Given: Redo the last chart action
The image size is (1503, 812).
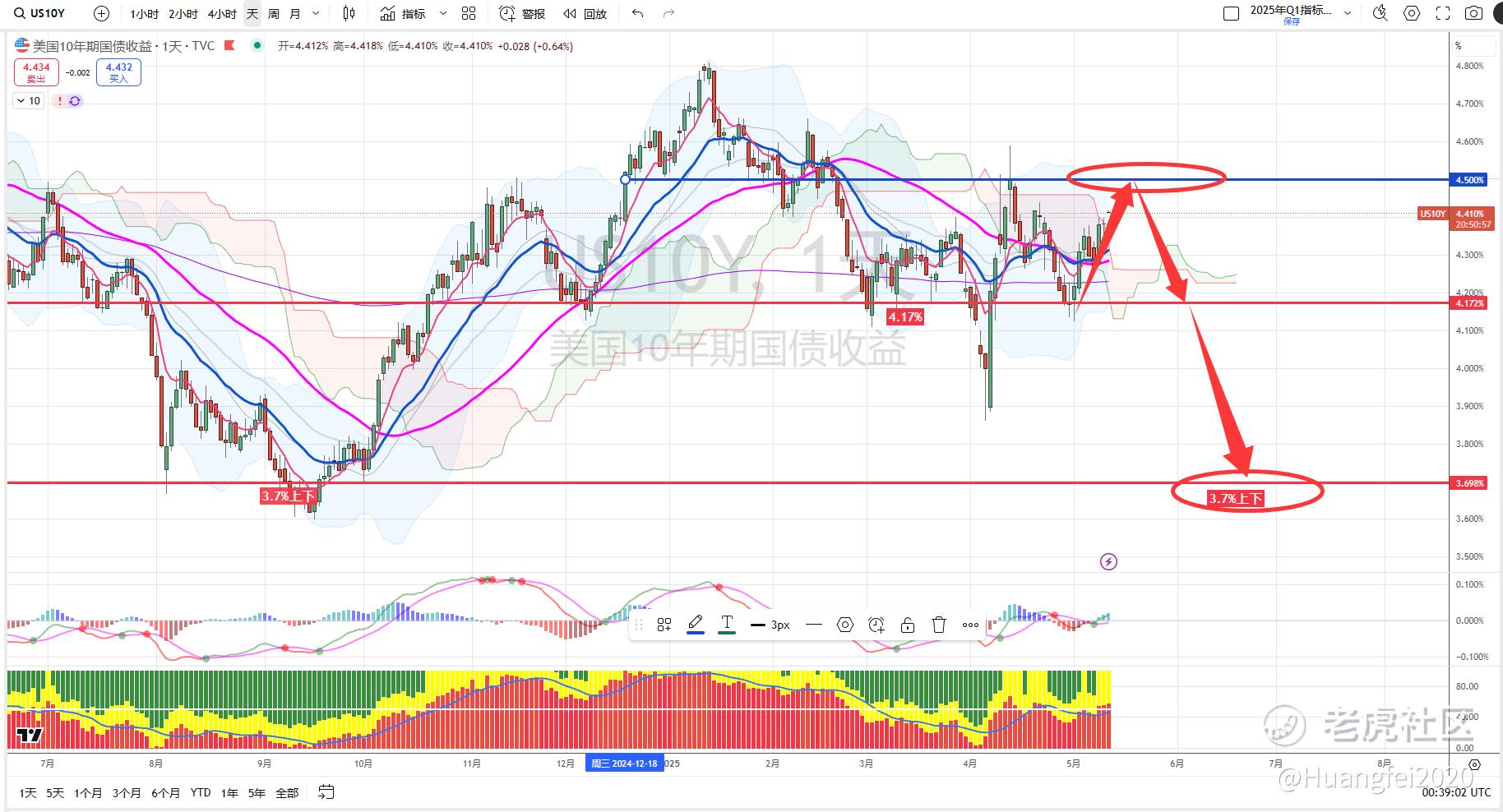Looking at the screenshot, I should tap(668, 13).
